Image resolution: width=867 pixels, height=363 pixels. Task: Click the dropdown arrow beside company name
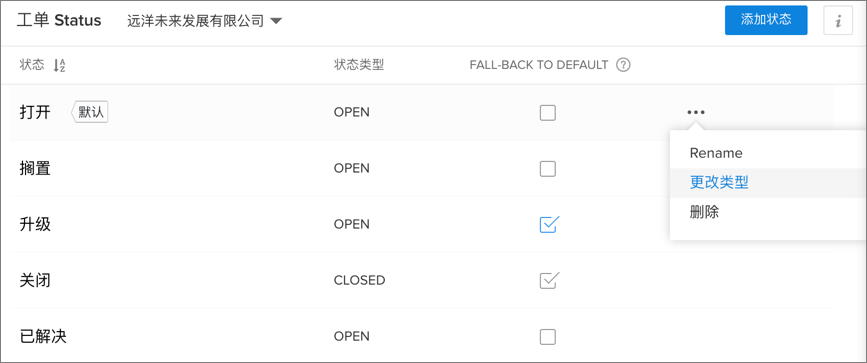point(276,22)
